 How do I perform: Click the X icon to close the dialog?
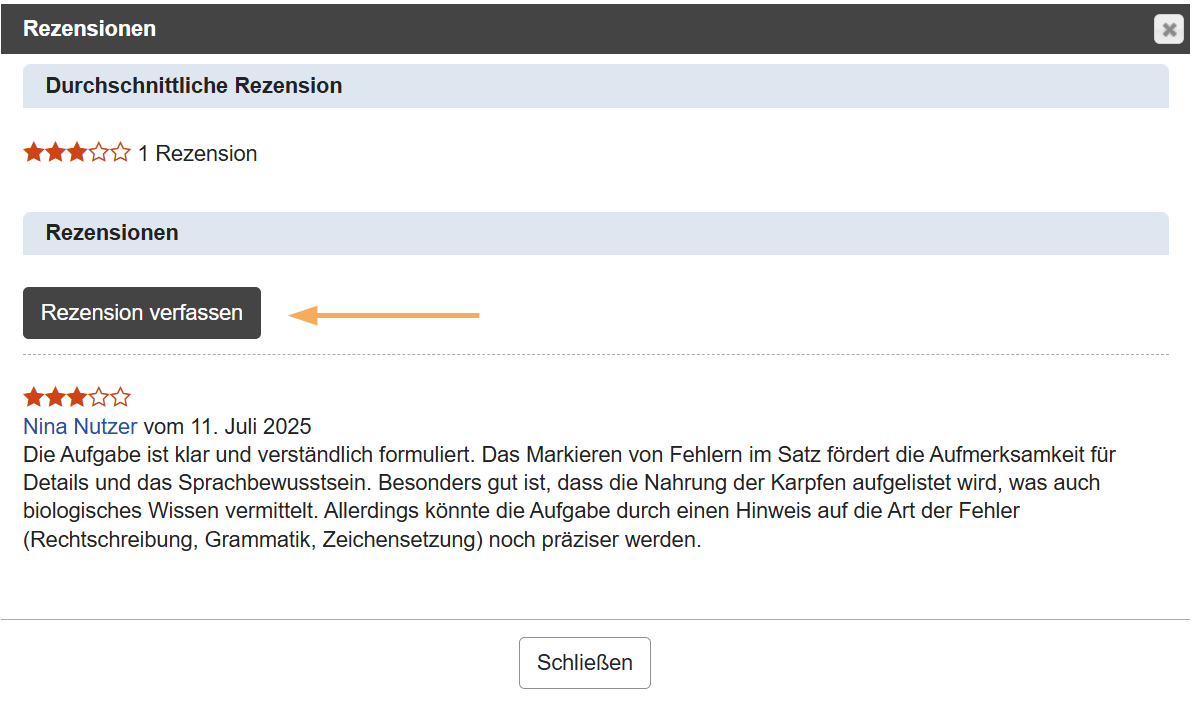[1168, 29]
